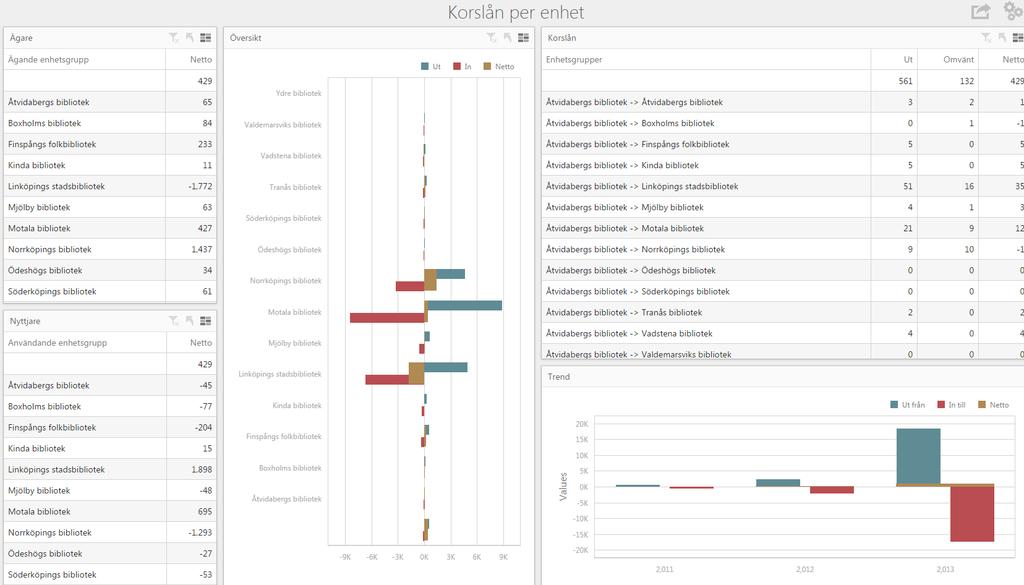Open the settings gears icon beside the title
This screenshot has height=585, width=1024.
pyautogui.click(x=1014, y=10)
